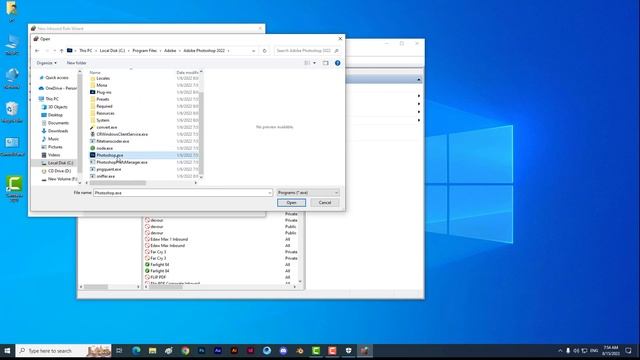The width and height of the screenshot is (640, 360).
Task: Select CD Drive (D:) in navigation pane
Action: pos(56,171)
